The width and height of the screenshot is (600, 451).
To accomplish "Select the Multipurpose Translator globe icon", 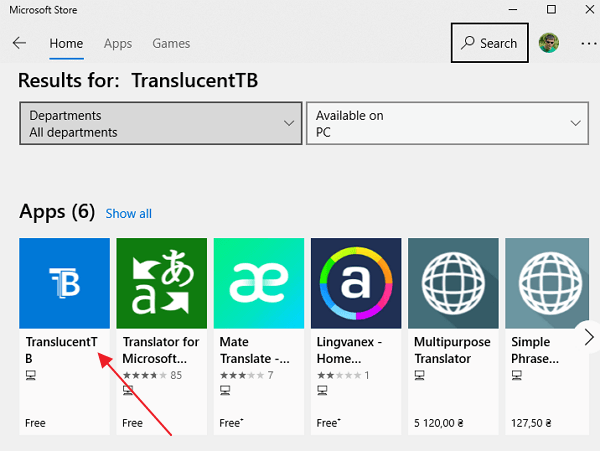I will point(453,283).
